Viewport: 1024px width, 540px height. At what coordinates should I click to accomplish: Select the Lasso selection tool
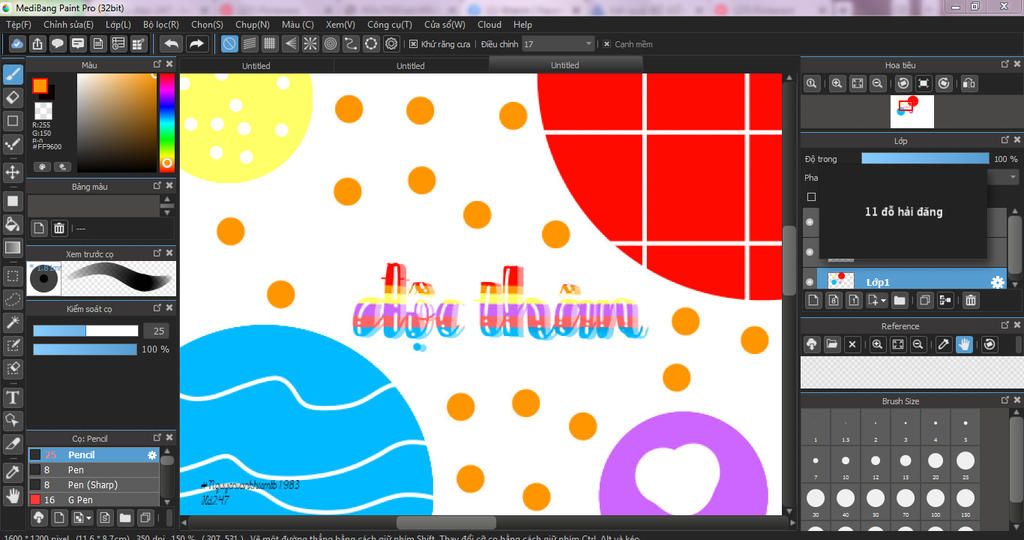(x=12, y=299)
